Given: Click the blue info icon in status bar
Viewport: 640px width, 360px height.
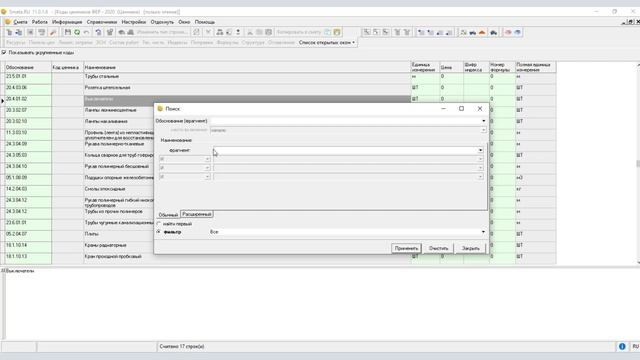Looking at the screenshot, I should 622,346.
